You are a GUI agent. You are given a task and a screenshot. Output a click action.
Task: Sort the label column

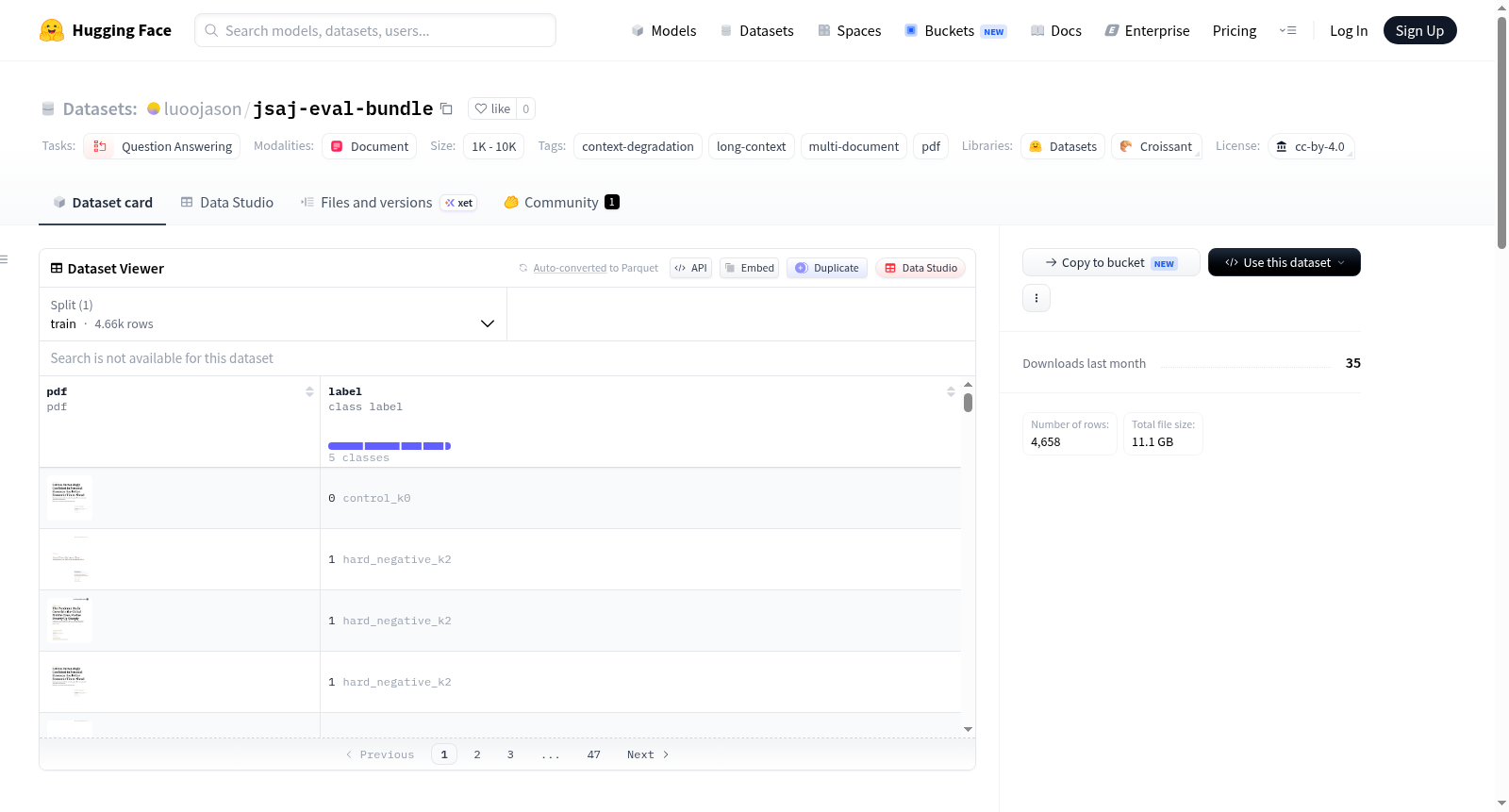pyautogui.click(x=951, y=391)
